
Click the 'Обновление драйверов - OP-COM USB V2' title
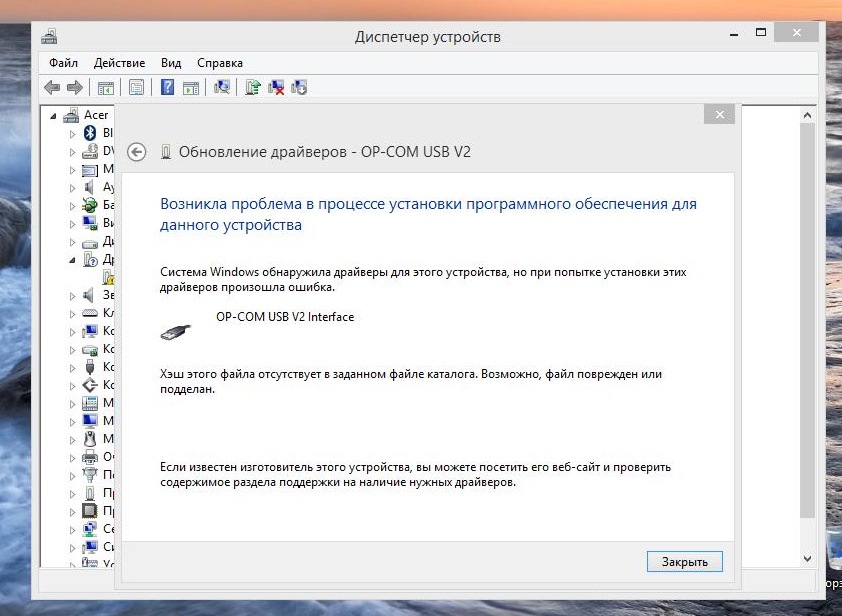pos(324,152)
